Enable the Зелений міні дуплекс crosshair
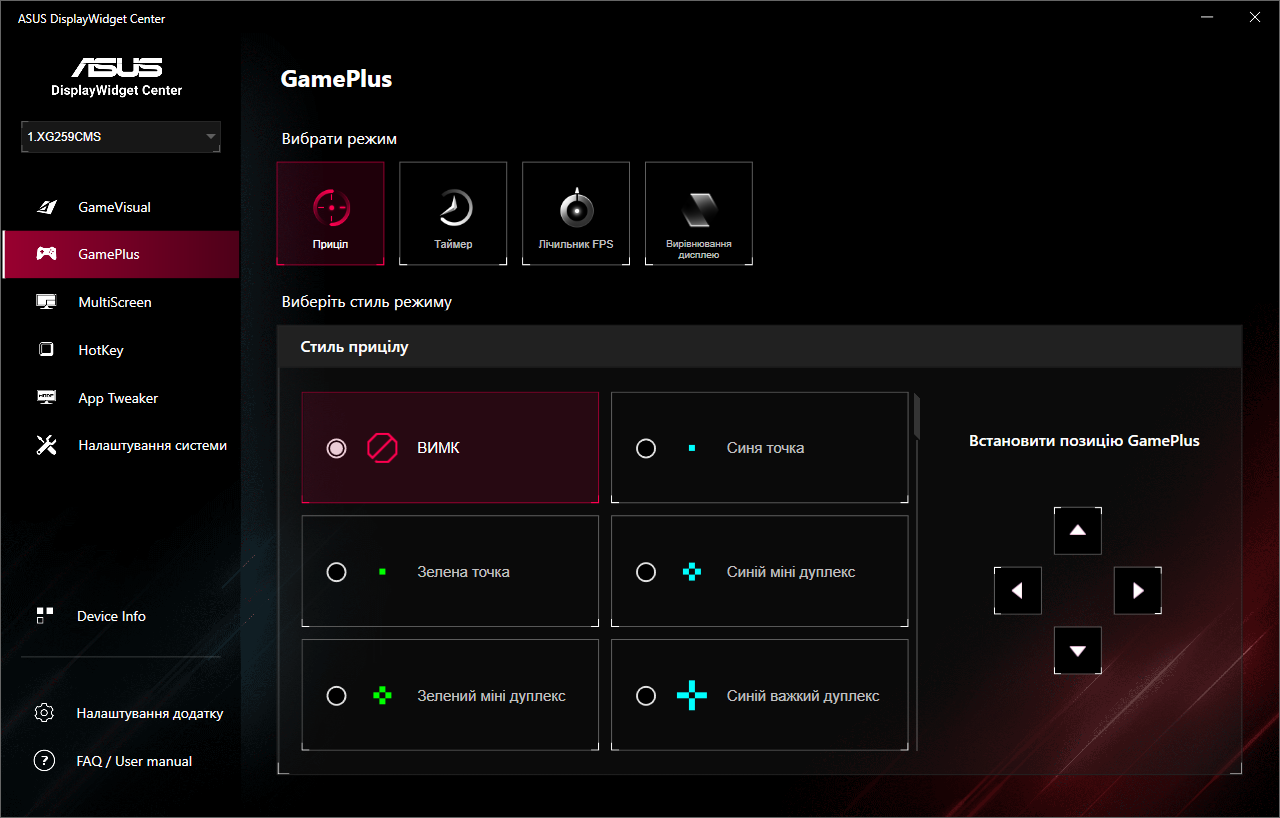This screenshot has height=818, width=1280. click(x=449, y=694)
